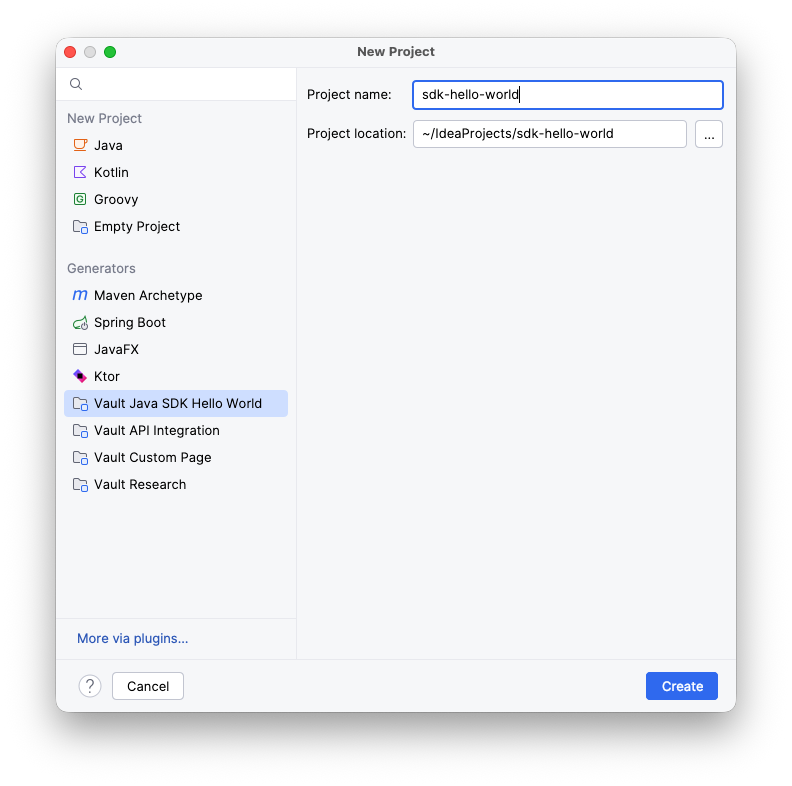Image resolution: width=792 pixels, height=786 pixels.
Task: Open help with the question mark button
Action: click(x=90, y=686)
